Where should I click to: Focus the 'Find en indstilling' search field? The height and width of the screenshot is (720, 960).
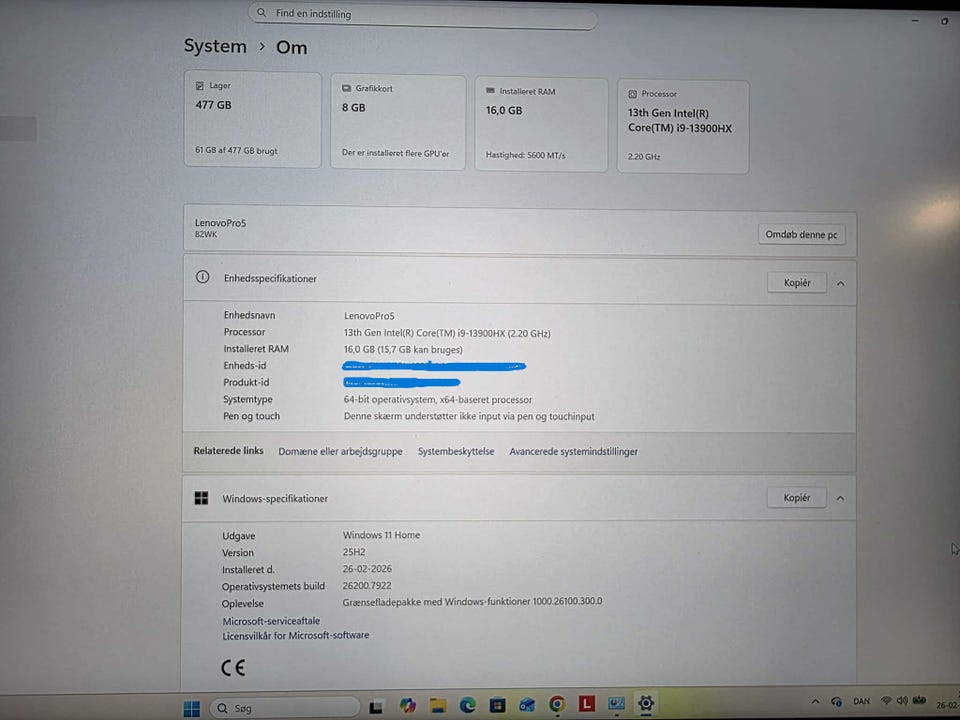[422, 15]
